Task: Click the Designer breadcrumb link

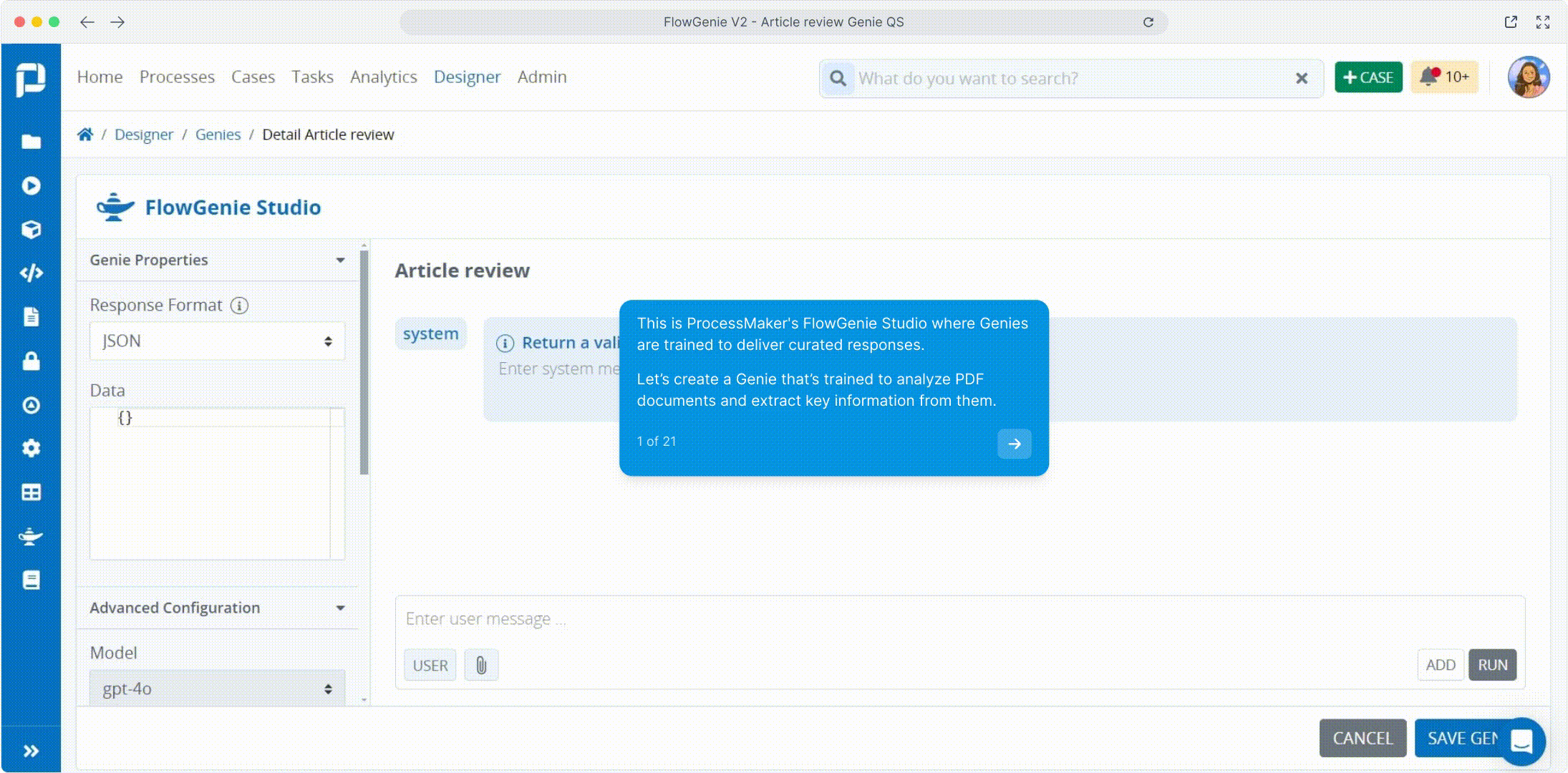Action: coord(144,135)
